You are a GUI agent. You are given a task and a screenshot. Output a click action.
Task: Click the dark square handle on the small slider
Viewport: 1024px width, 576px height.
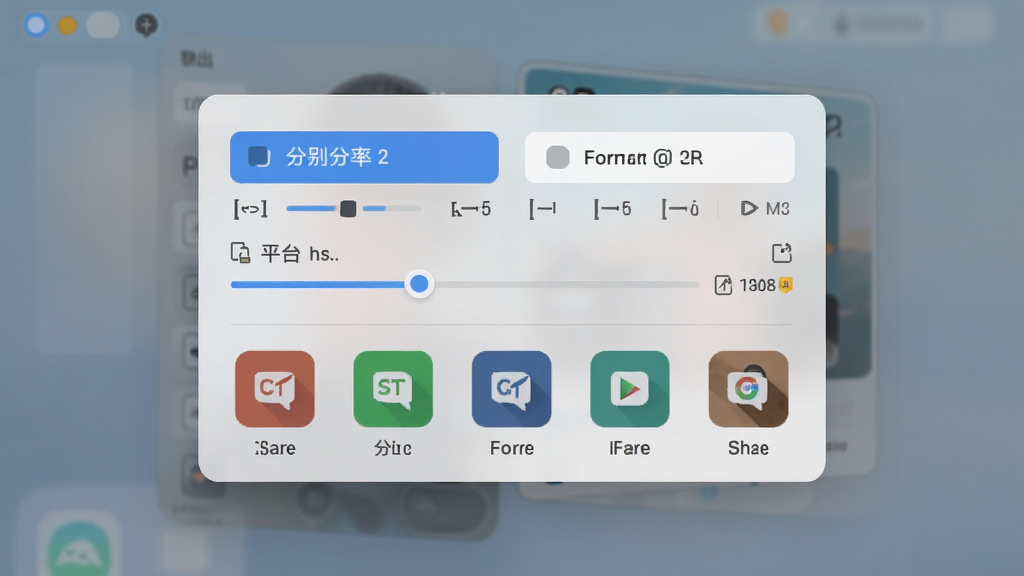(348, 209)
